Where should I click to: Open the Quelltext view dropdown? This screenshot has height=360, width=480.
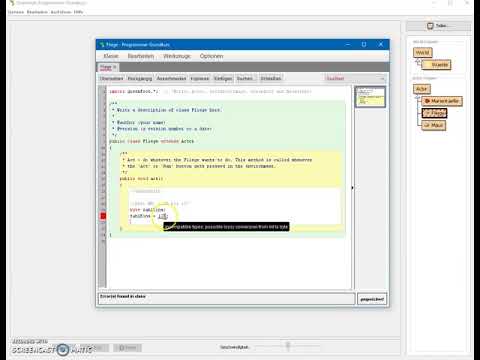point(355,78)
